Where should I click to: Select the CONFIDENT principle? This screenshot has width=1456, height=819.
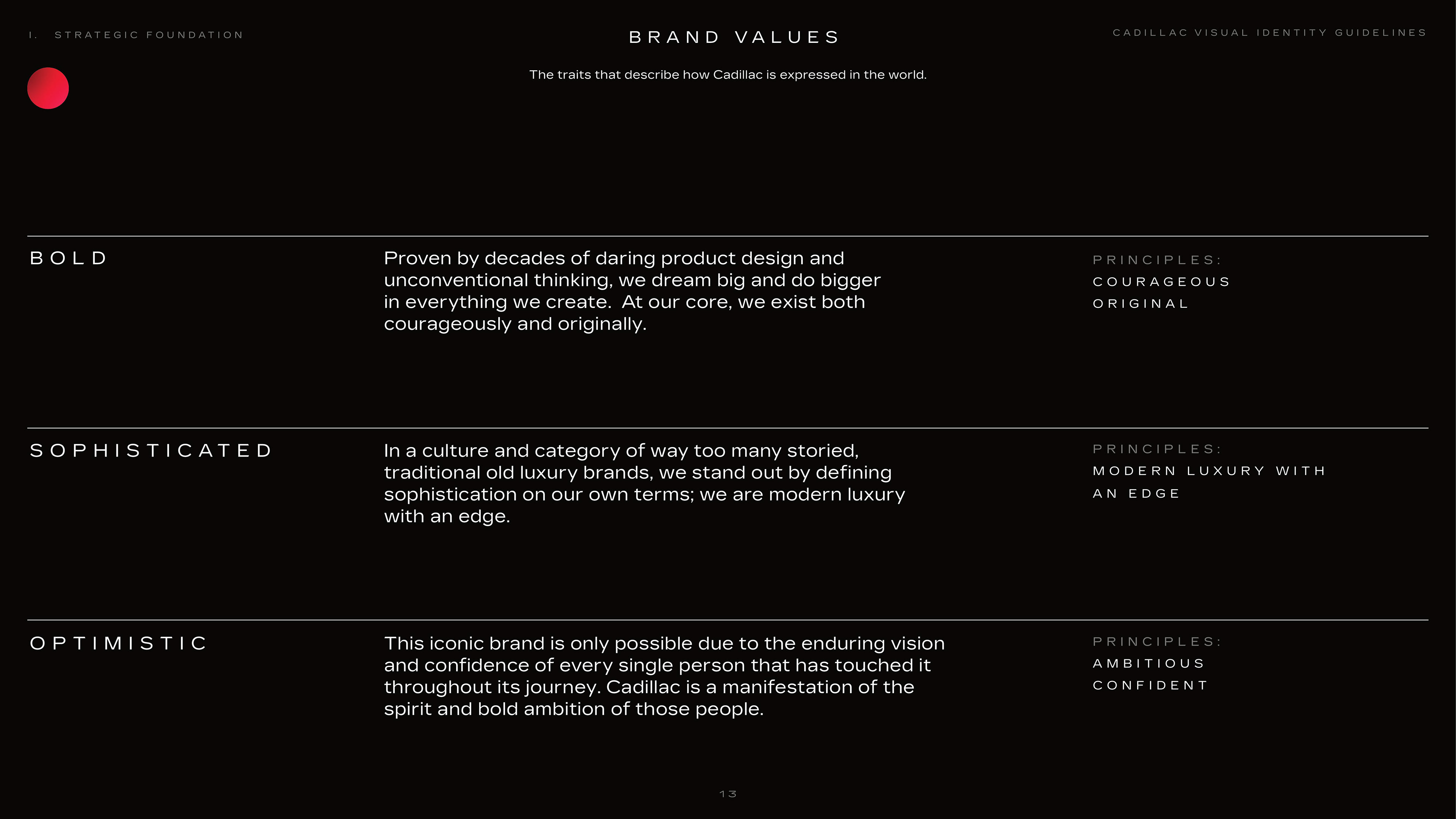1150,685
